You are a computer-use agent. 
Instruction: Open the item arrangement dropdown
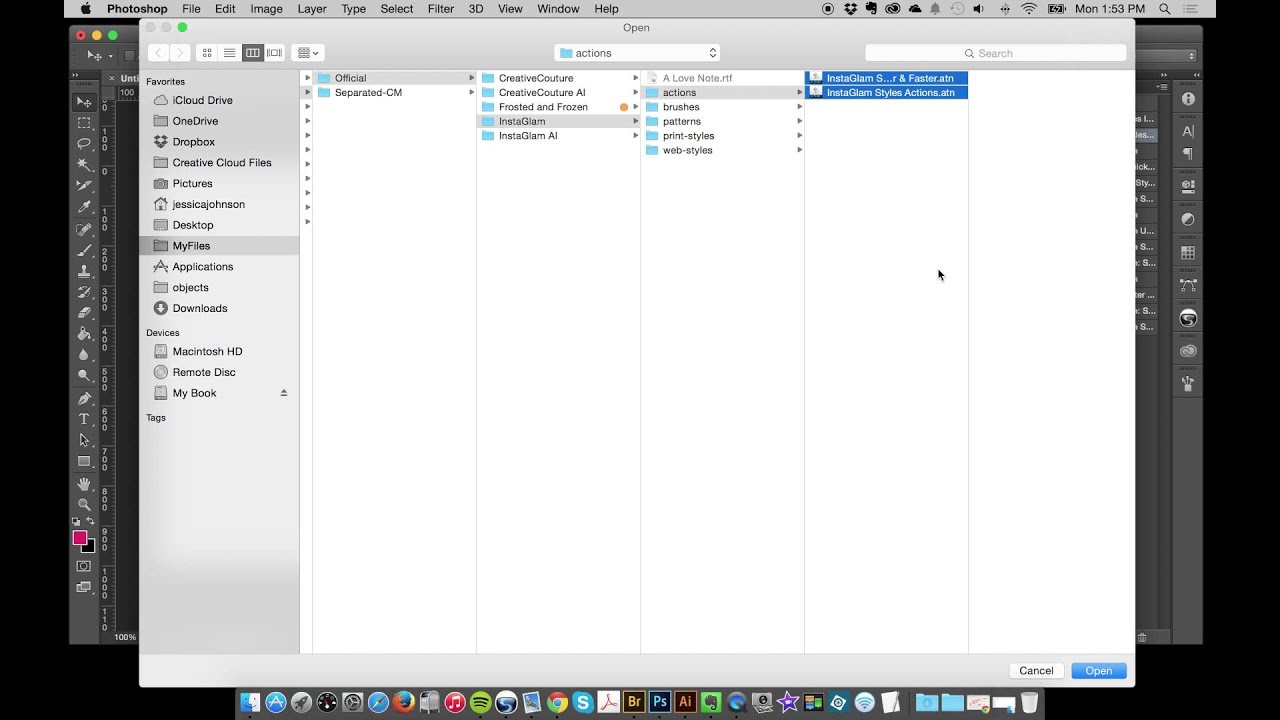[x=308, y=53]
